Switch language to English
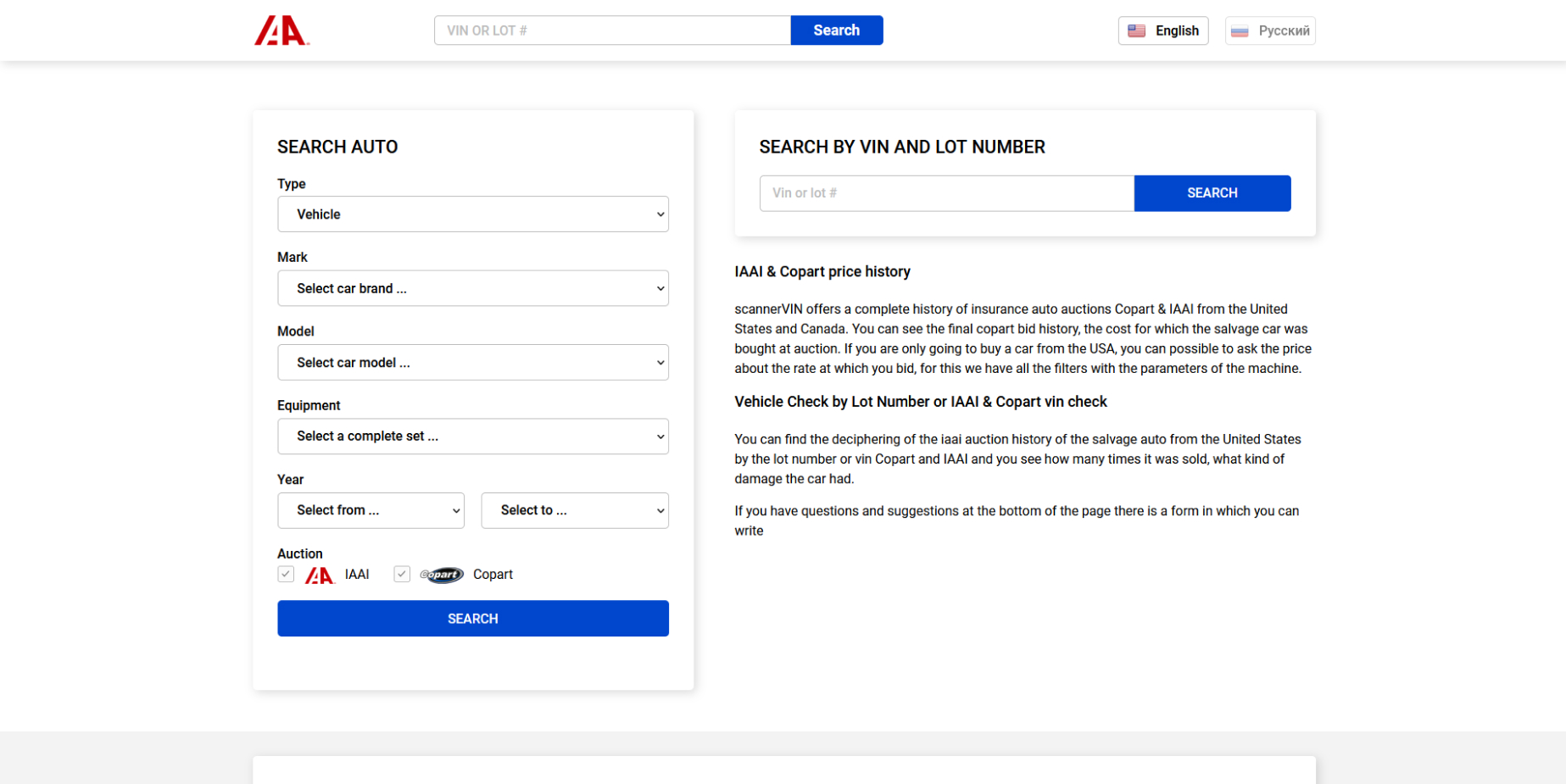 (1163, 31)
